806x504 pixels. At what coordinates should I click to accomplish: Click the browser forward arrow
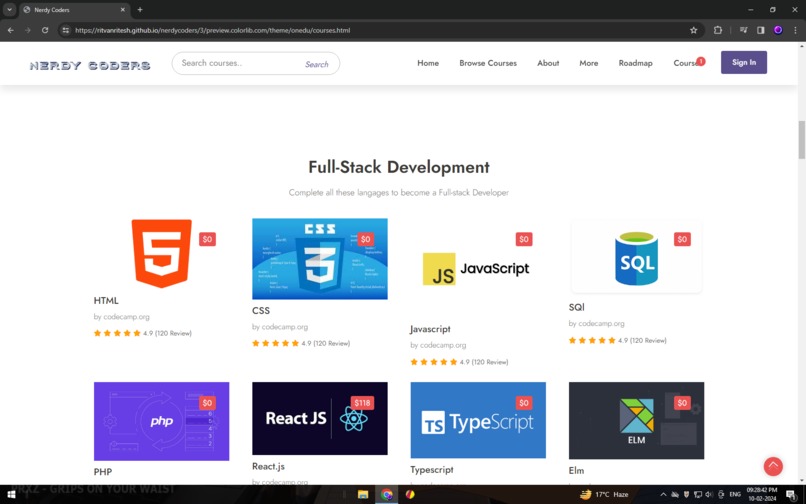click(28, 30)
